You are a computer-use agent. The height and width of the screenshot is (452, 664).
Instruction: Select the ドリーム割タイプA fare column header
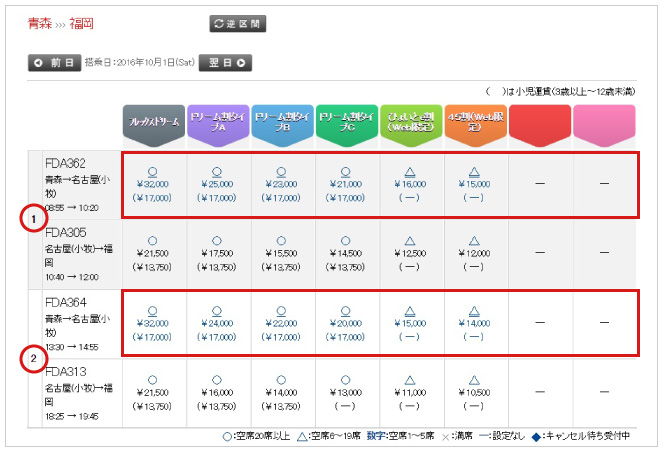point(218,126)
